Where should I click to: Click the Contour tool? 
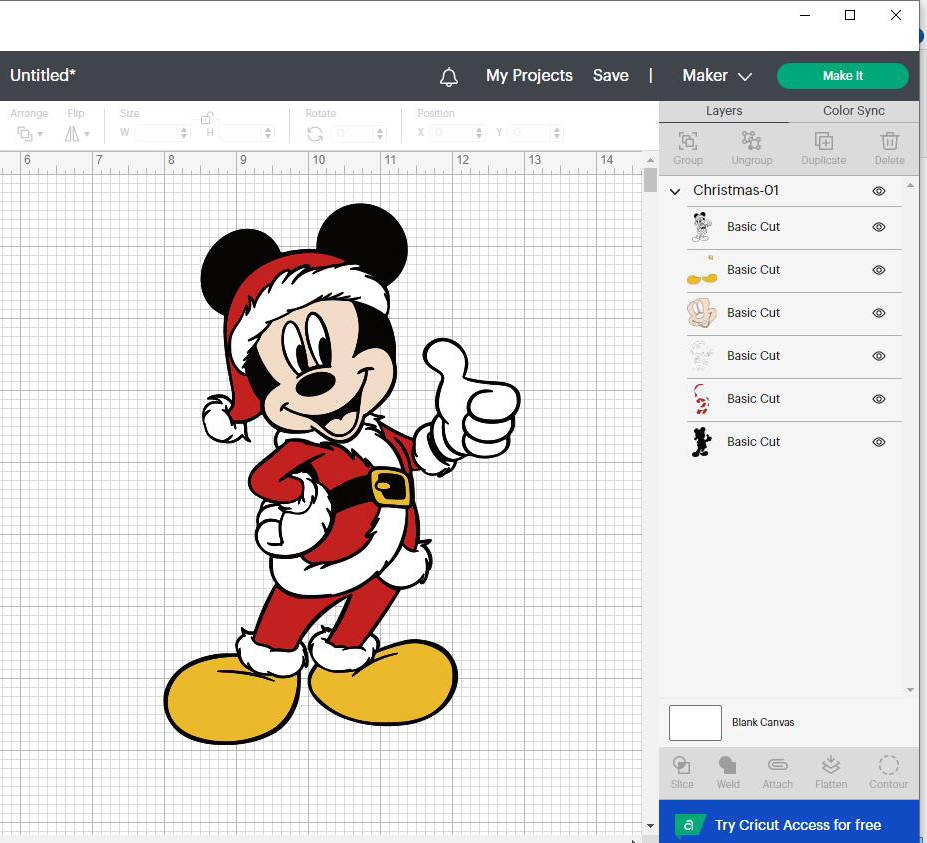(x=889, y=765)
